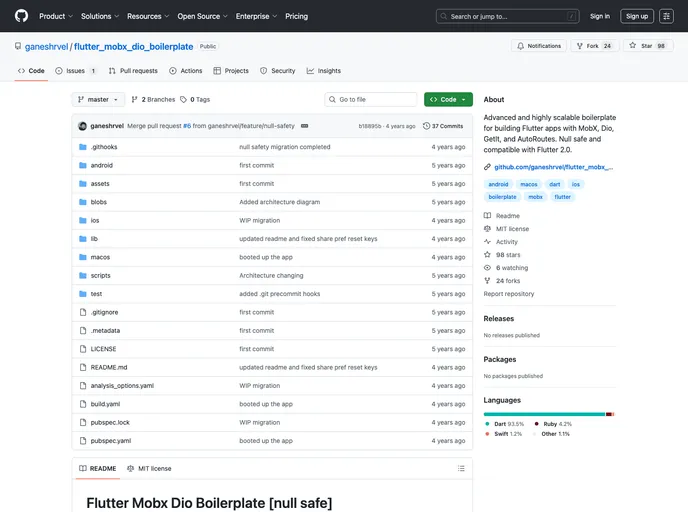Focus the Search or jump to field
688x512 pixels.
(x=508, y=16)
